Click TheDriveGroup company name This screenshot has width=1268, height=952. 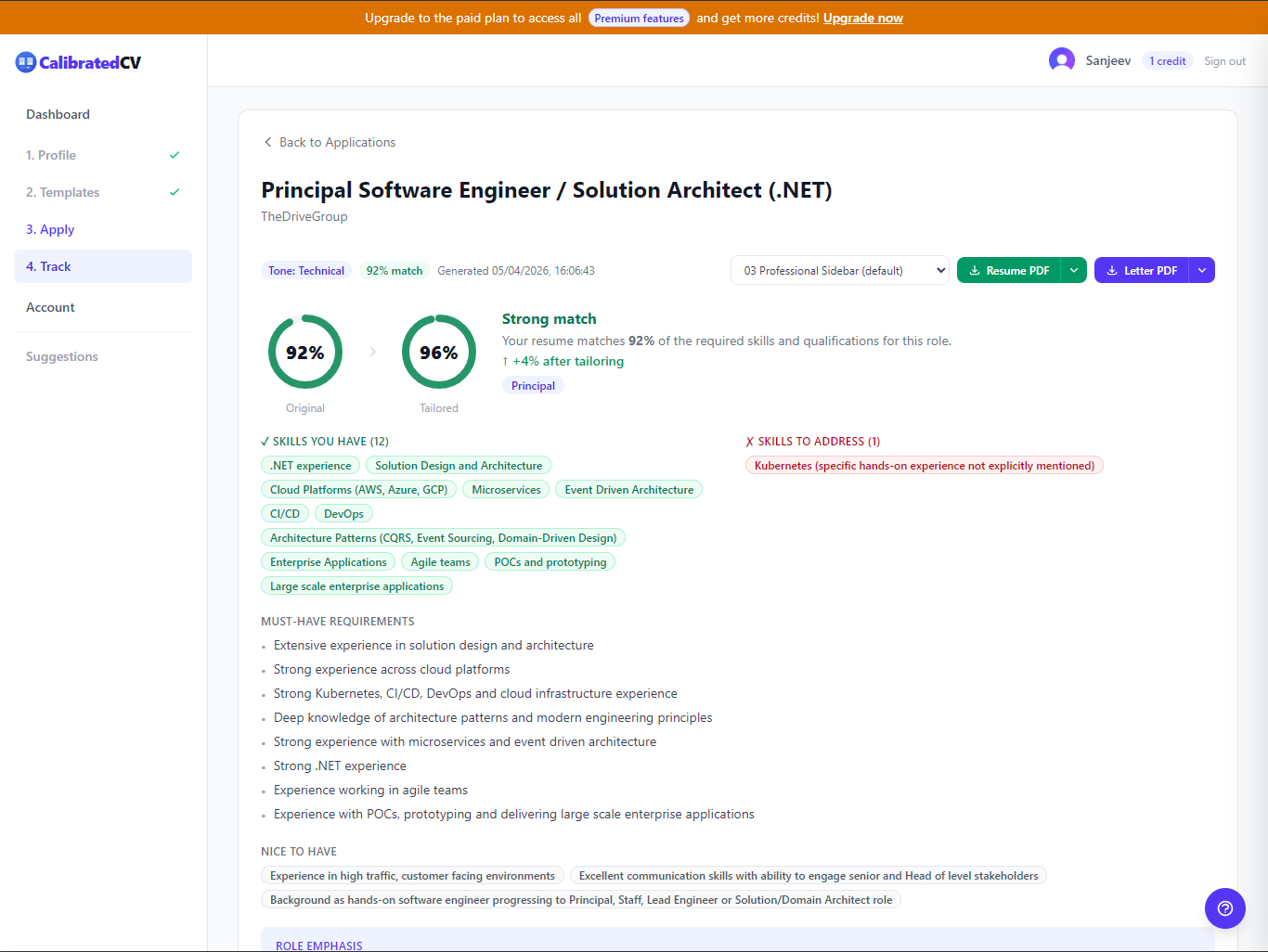(x=304, y=216)
